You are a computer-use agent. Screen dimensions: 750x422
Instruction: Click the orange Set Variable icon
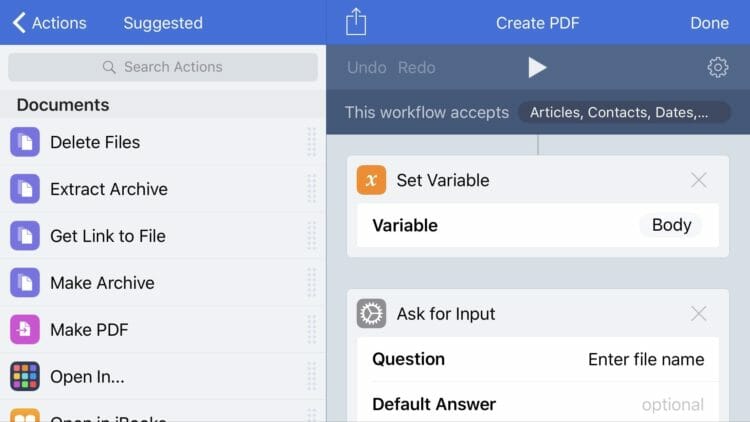371,180
